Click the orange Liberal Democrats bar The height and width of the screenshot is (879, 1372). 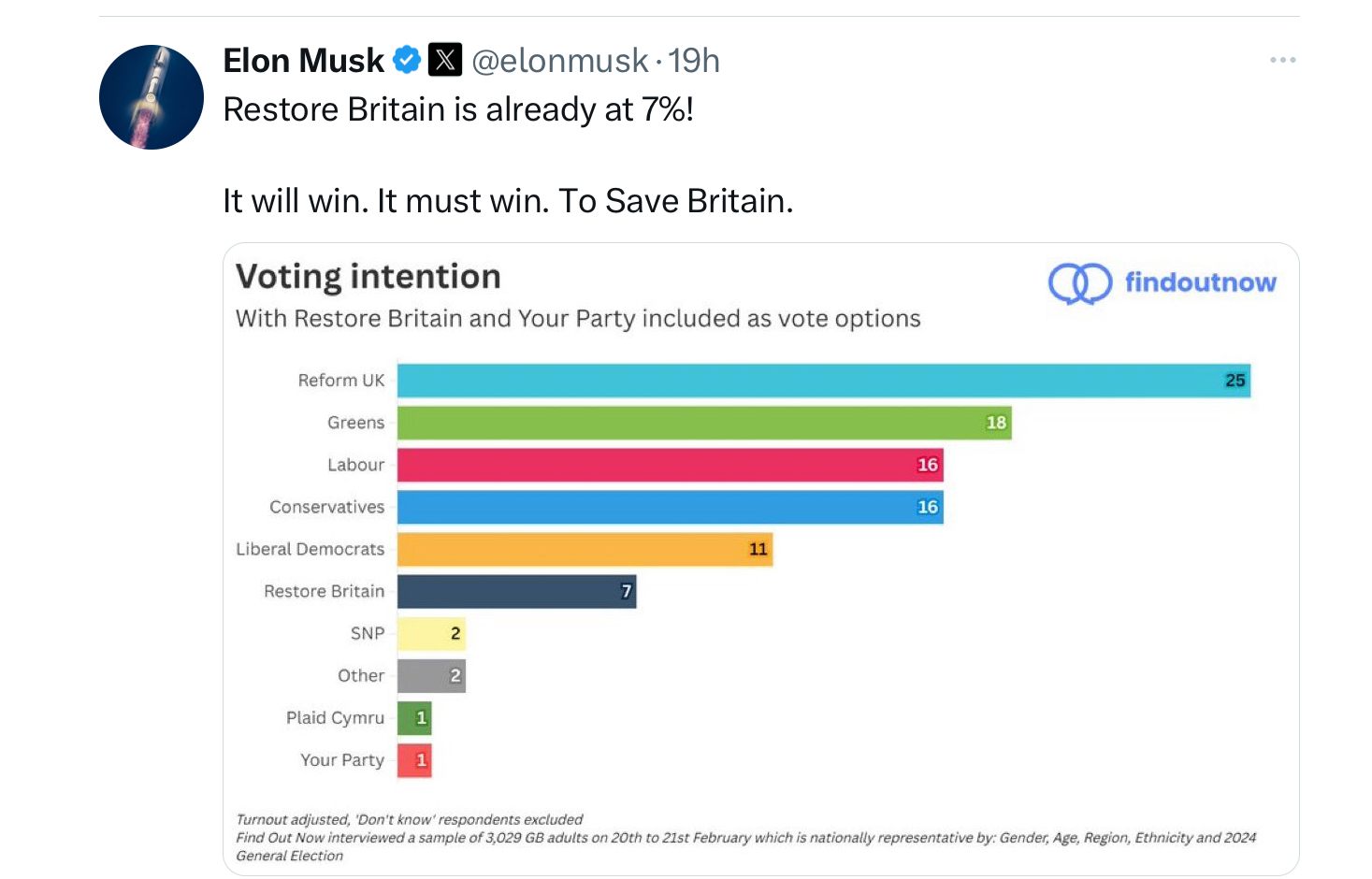tap(585, 549)
